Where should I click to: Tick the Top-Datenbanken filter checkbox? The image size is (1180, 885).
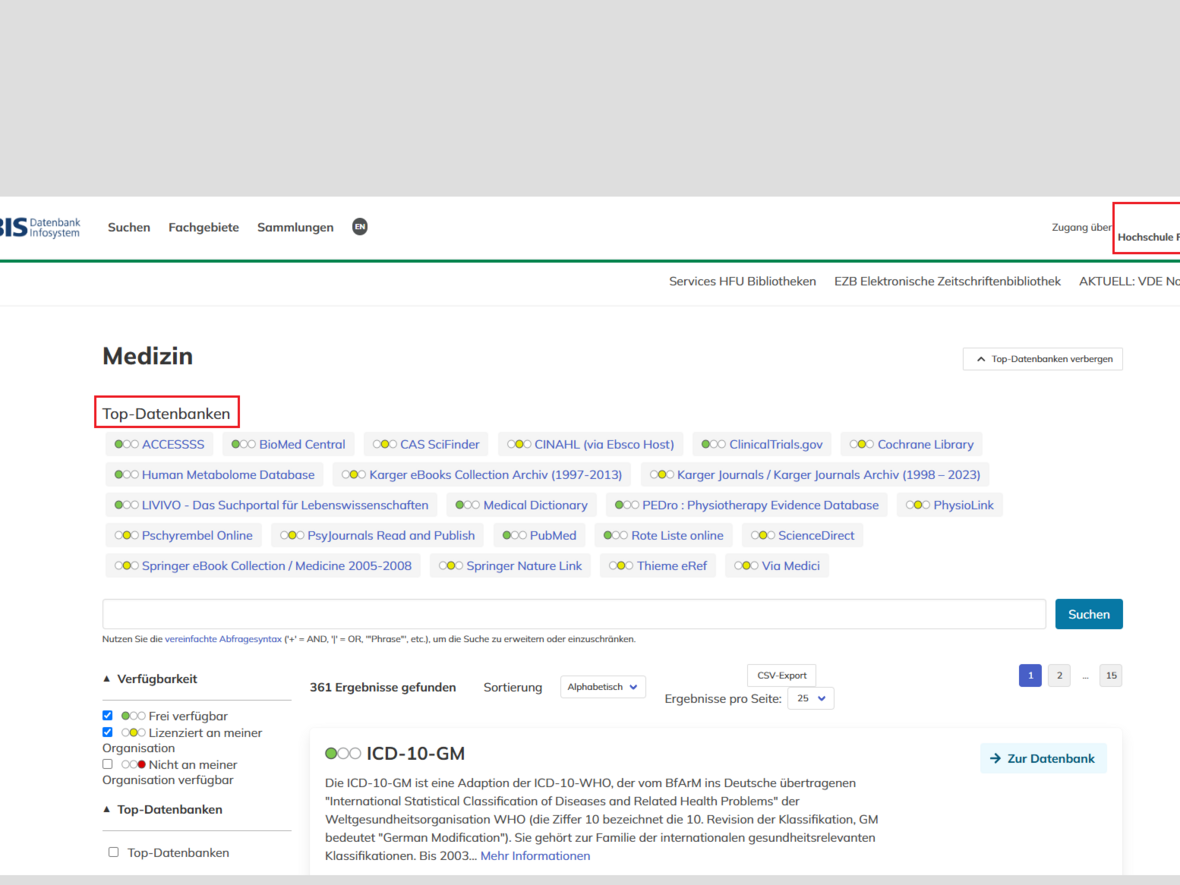pyautogui.click(x=113, y=853)
